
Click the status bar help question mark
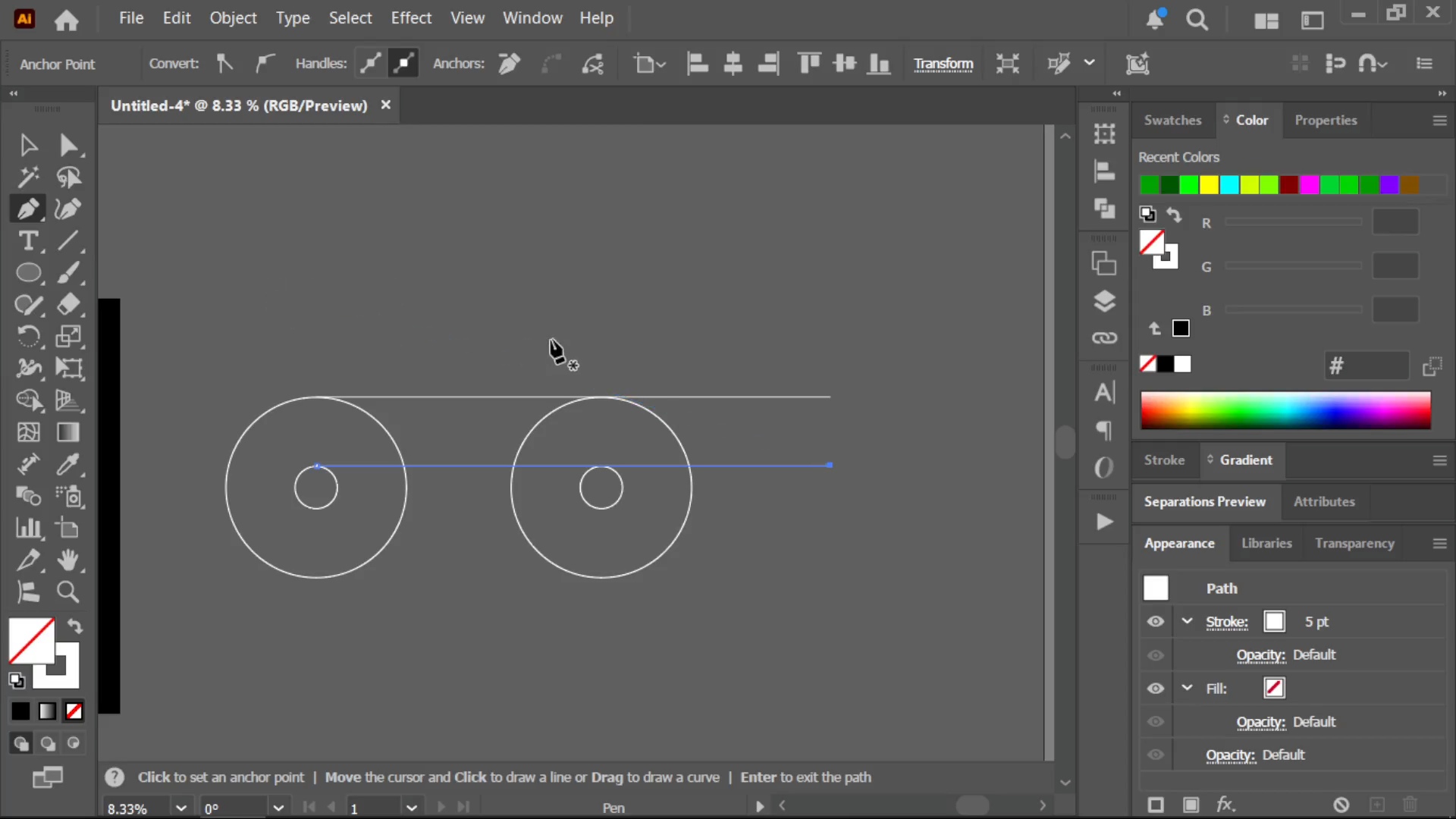click(115, 777)
